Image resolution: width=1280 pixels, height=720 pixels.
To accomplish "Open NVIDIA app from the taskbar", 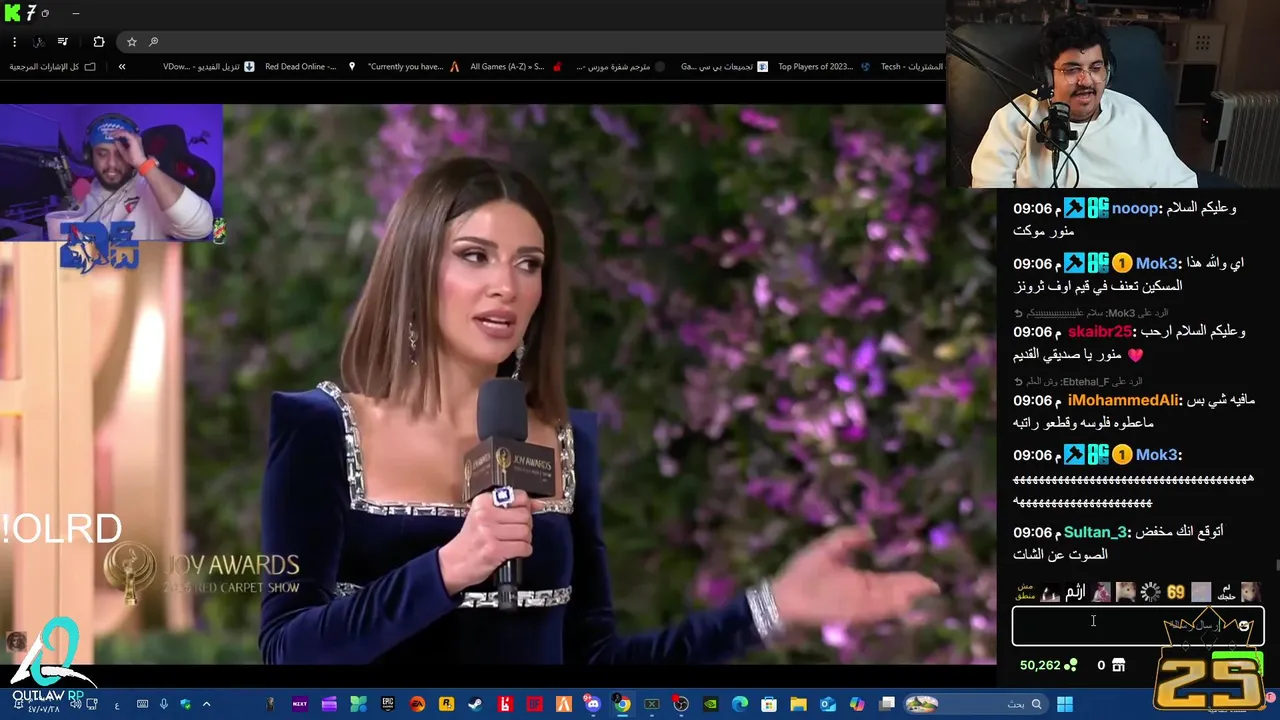I will 710,705.
